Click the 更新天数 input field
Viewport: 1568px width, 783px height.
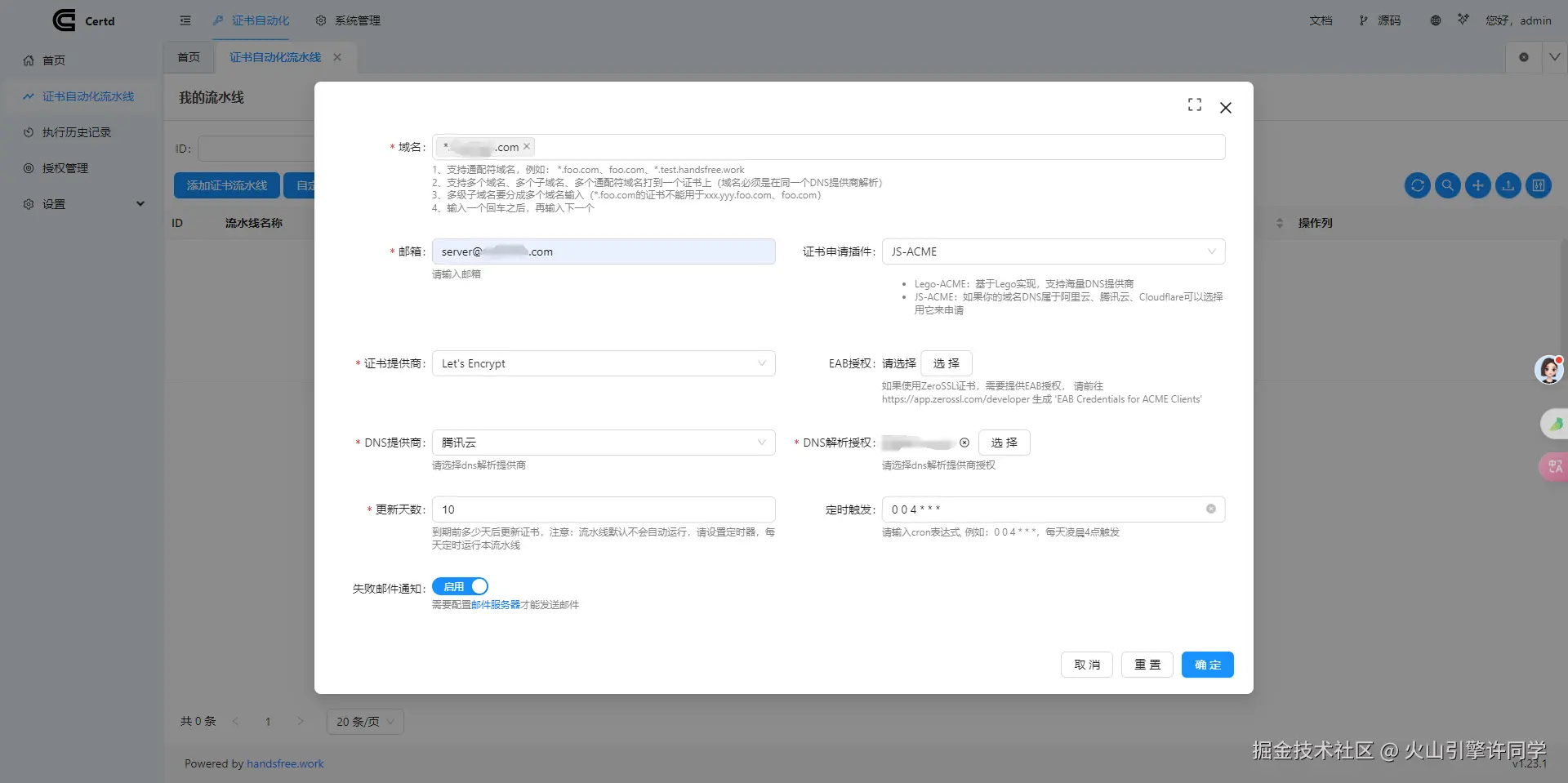tap(604, 509)
